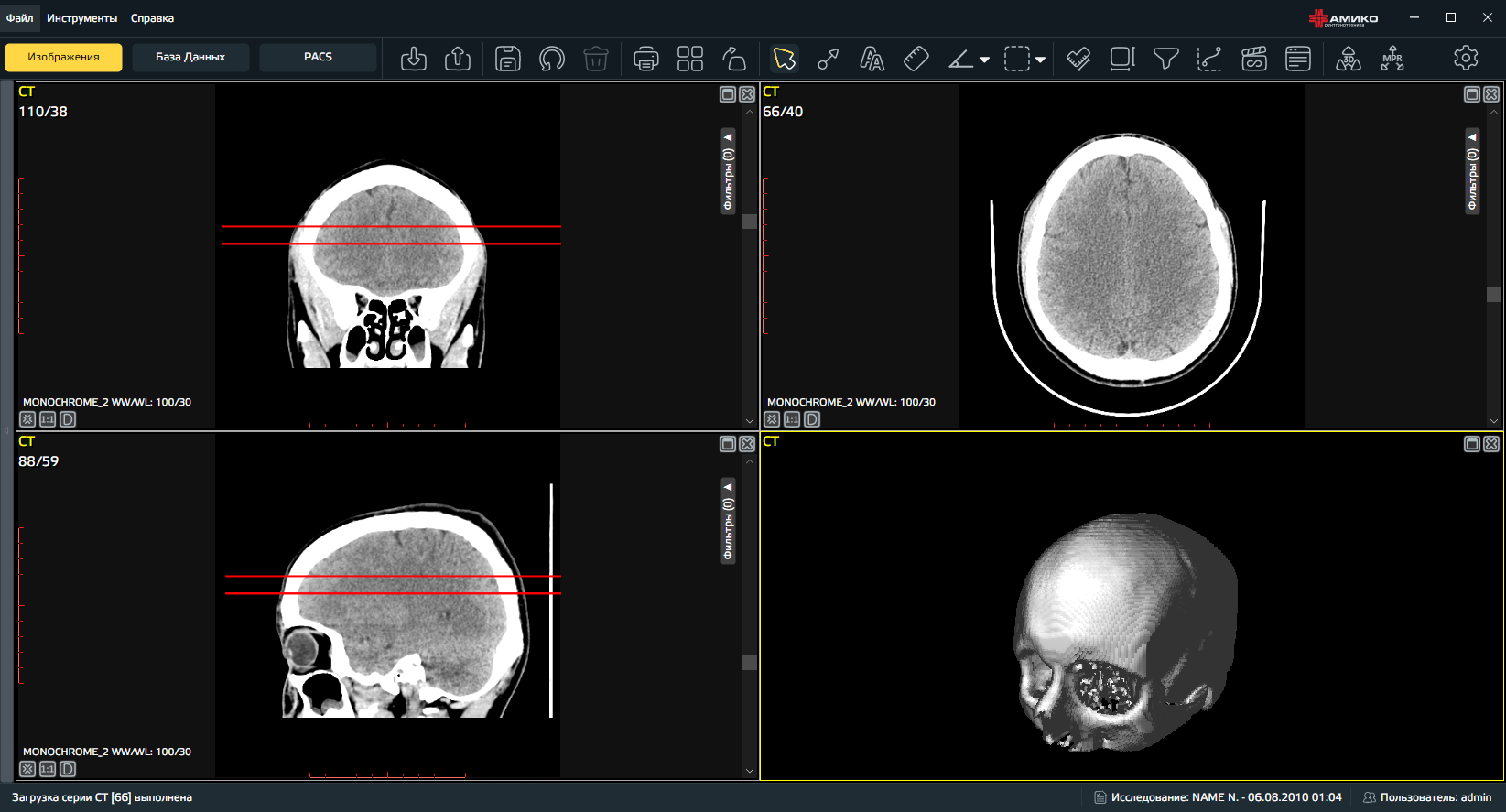Image resolution: width=1506 pixels, height=812 pixels.
Task: Expand Фильтры (0) panel in axial viewport
Action: pyautogui.click(x=1472, y=171)
